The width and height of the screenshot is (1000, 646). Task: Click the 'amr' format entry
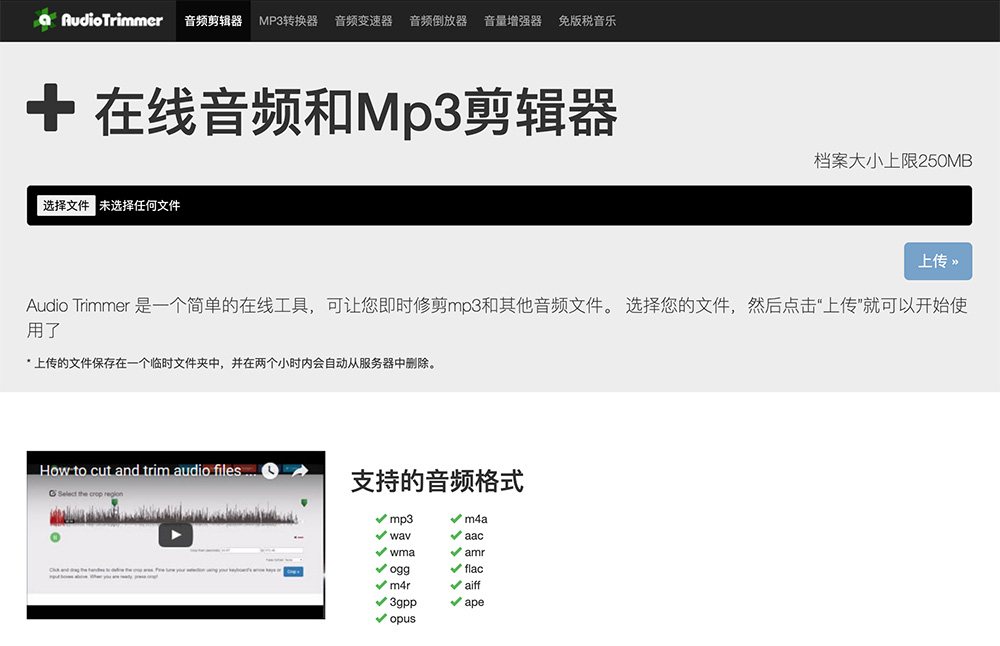[467, 552]
